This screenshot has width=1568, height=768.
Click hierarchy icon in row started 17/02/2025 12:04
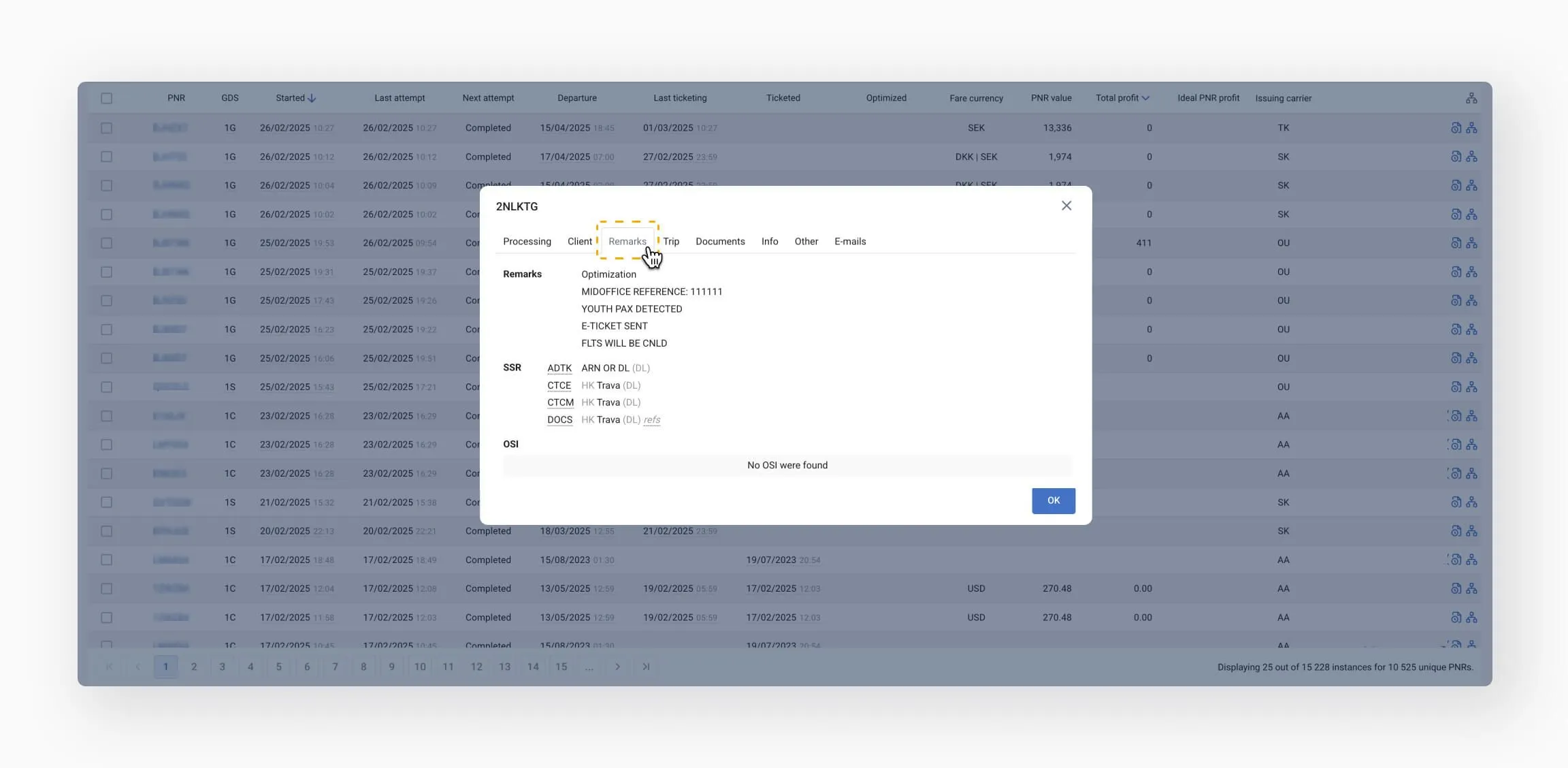point(1471,589)
